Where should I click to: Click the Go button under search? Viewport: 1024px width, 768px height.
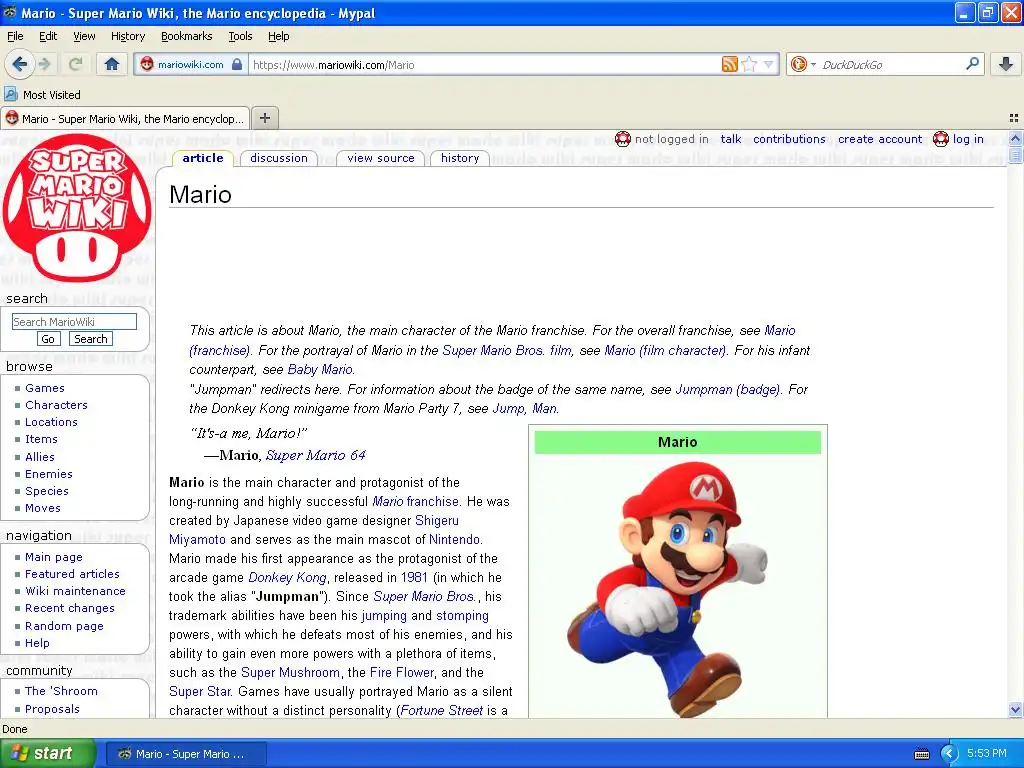point(48,339)
